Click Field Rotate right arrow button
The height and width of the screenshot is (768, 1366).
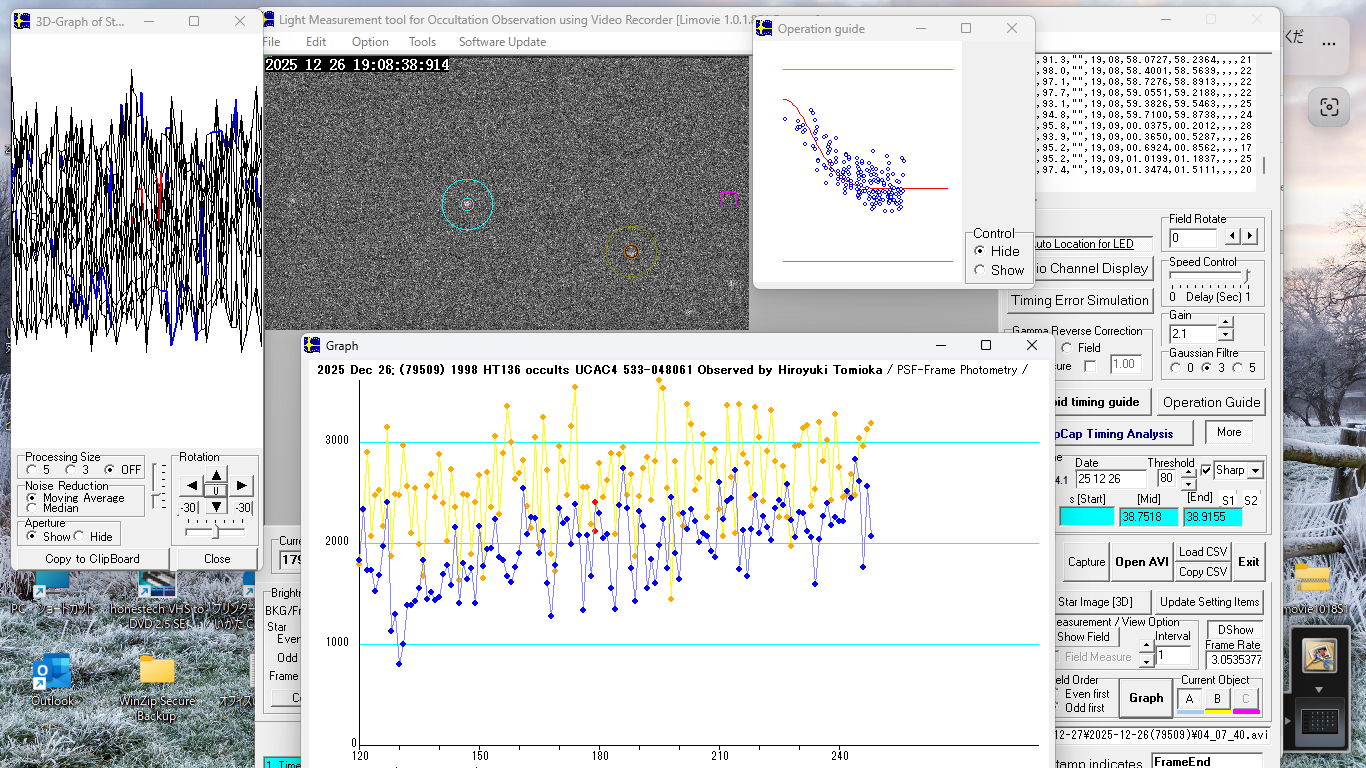click(1249, 237)
